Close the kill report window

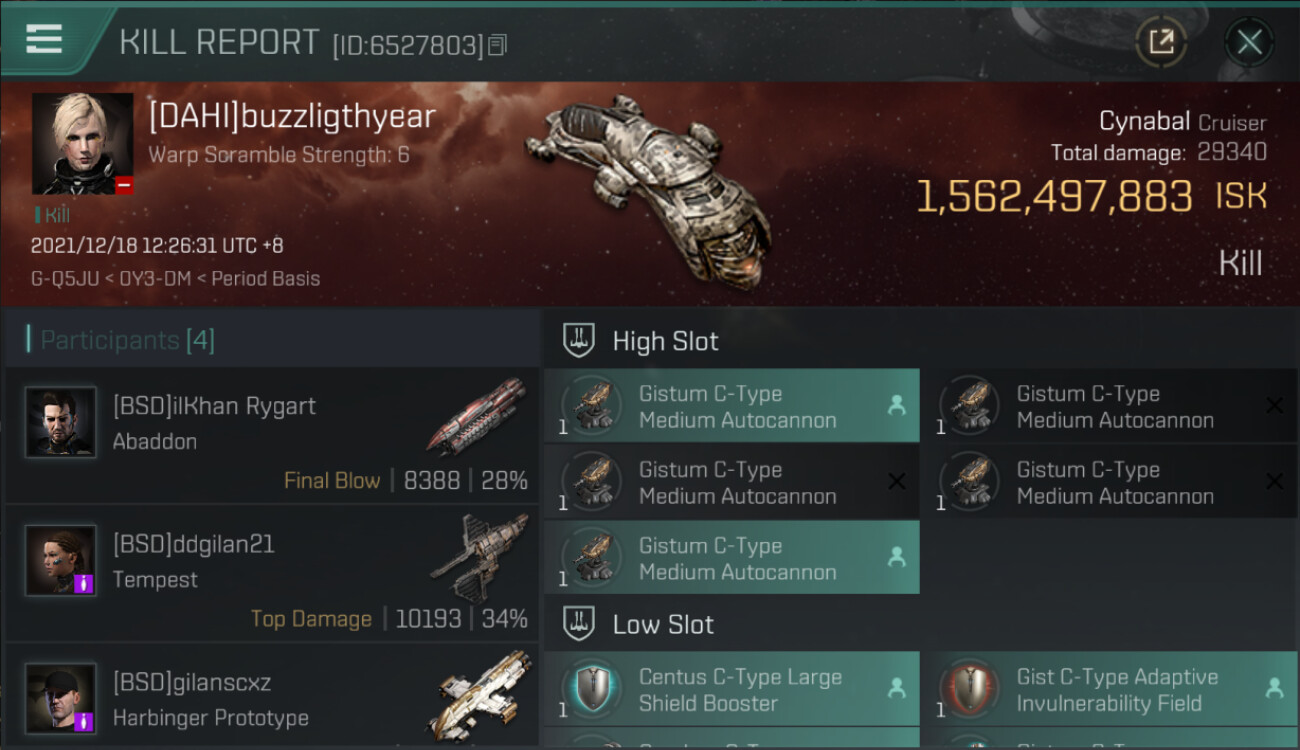pos(1249,42)
